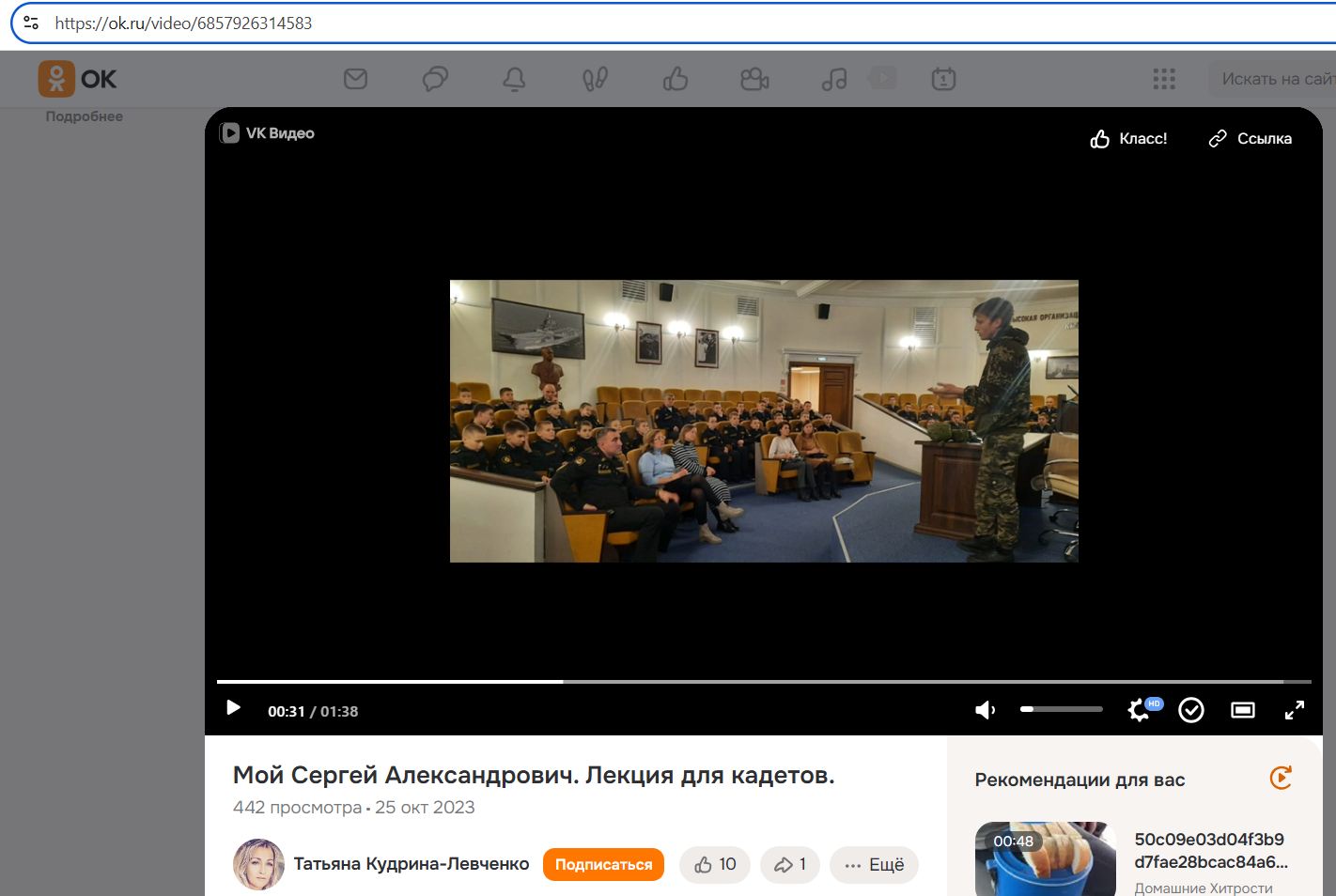This screenshot has width=1336, height=896.
Task: Mute the video sound
Action: [985, 710]
